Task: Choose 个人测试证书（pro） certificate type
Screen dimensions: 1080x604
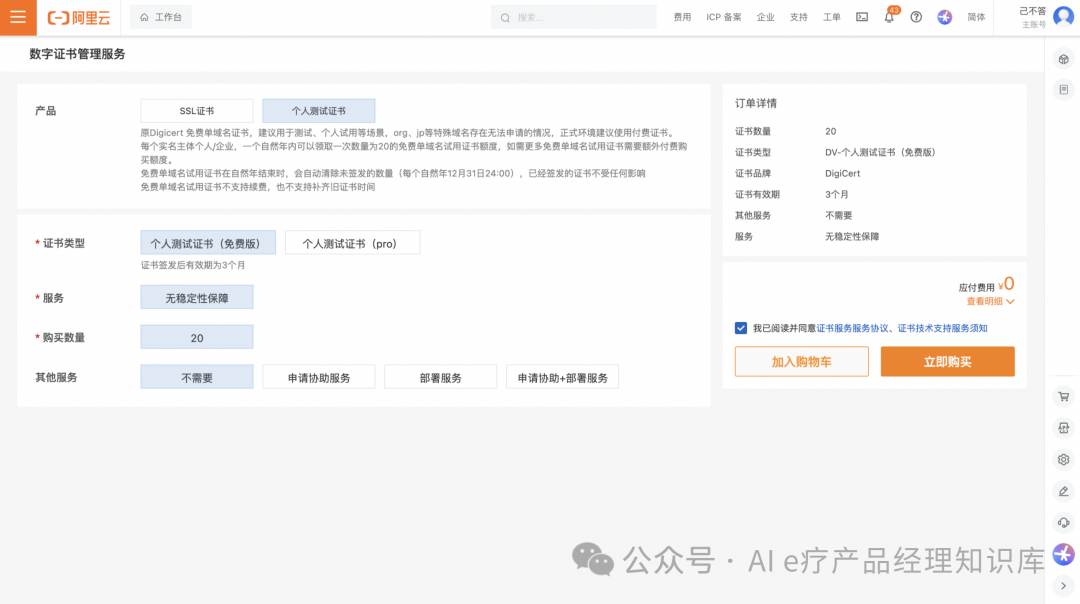Action: point(353,243)
